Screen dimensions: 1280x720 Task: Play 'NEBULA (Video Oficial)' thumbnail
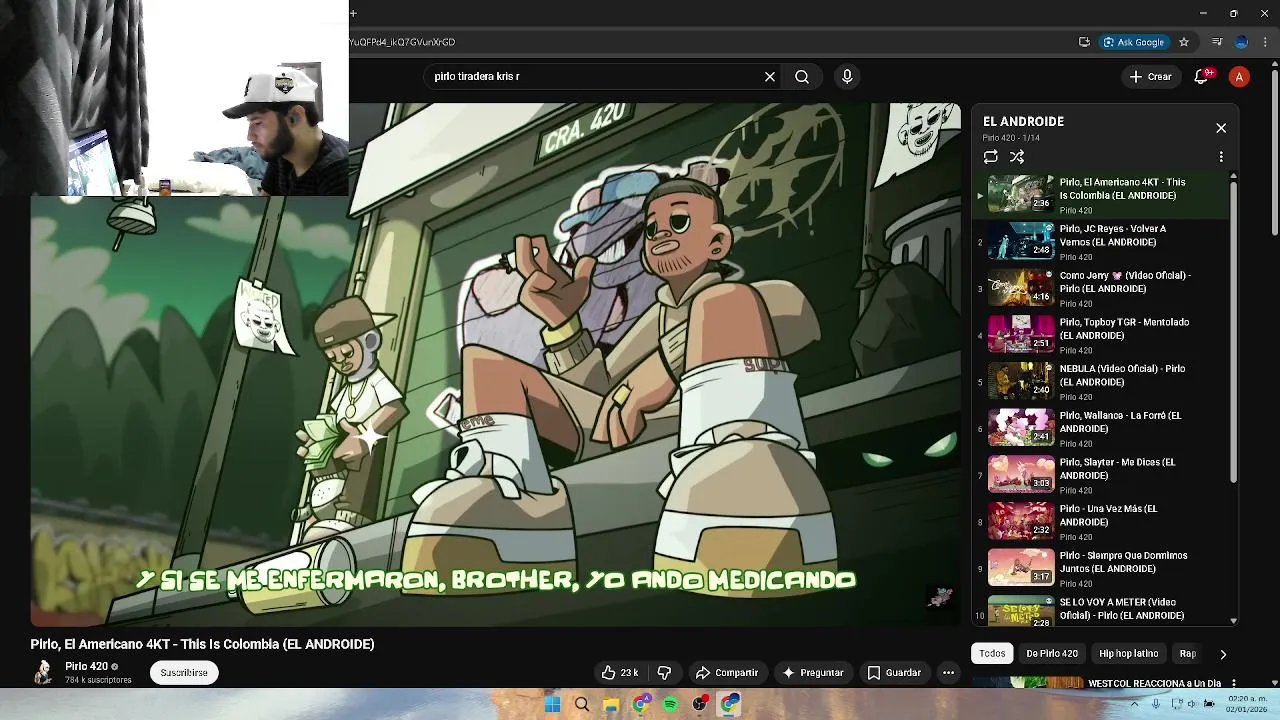pyautogui.click(x=1021, y=381)
